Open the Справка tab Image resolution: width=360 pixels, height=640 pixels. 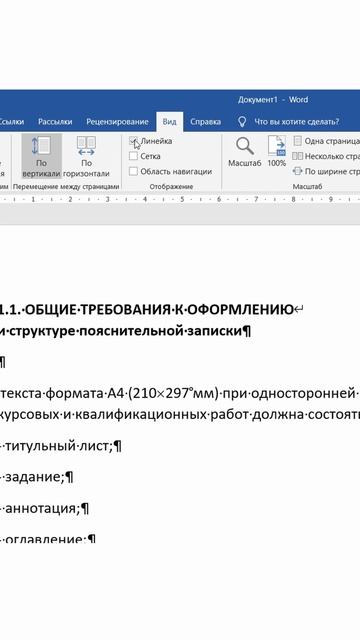pos(205,122)
